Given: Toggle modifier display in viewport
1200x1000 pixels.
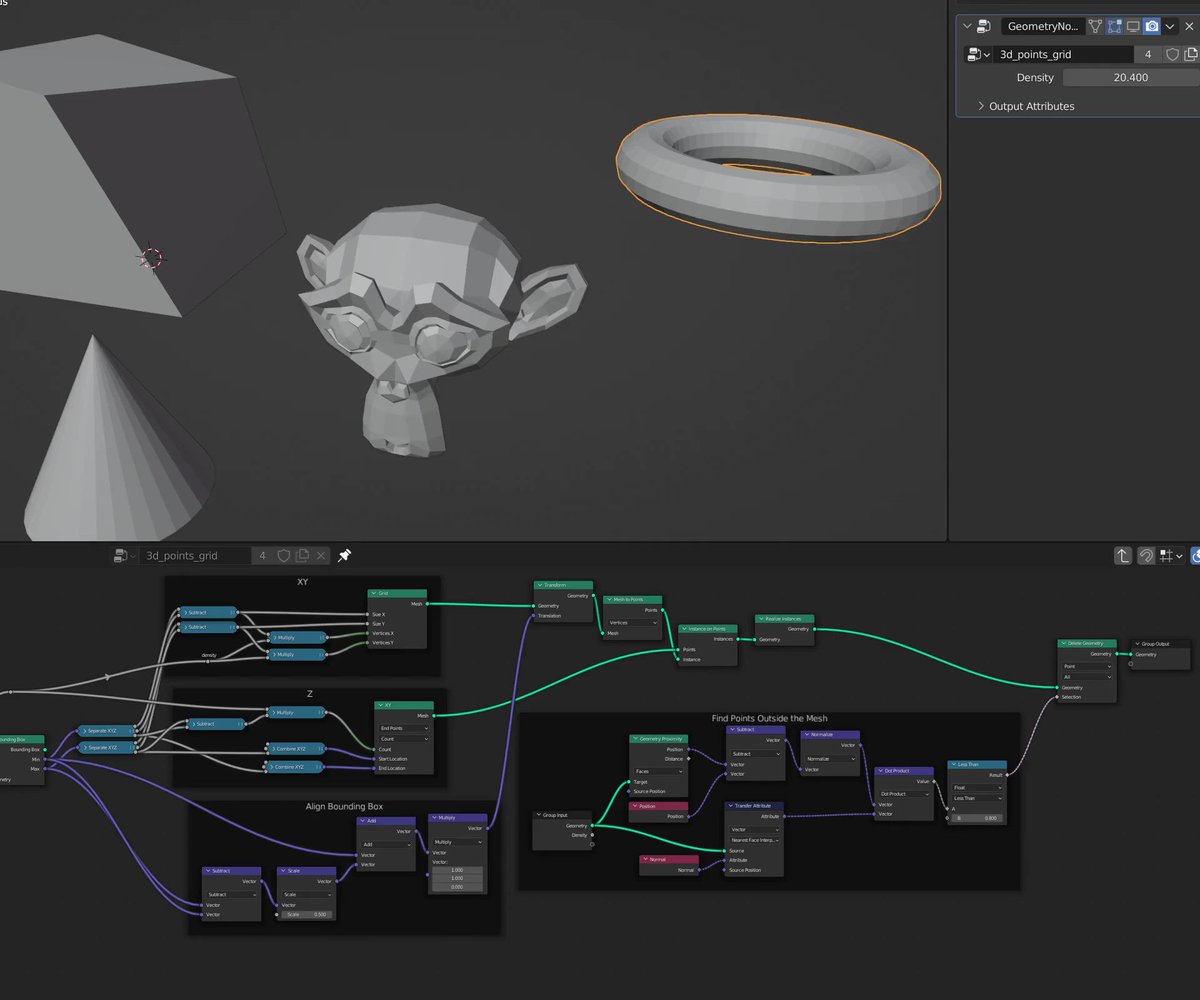Looking at the screenshot, I should (x=1133, y=27).
